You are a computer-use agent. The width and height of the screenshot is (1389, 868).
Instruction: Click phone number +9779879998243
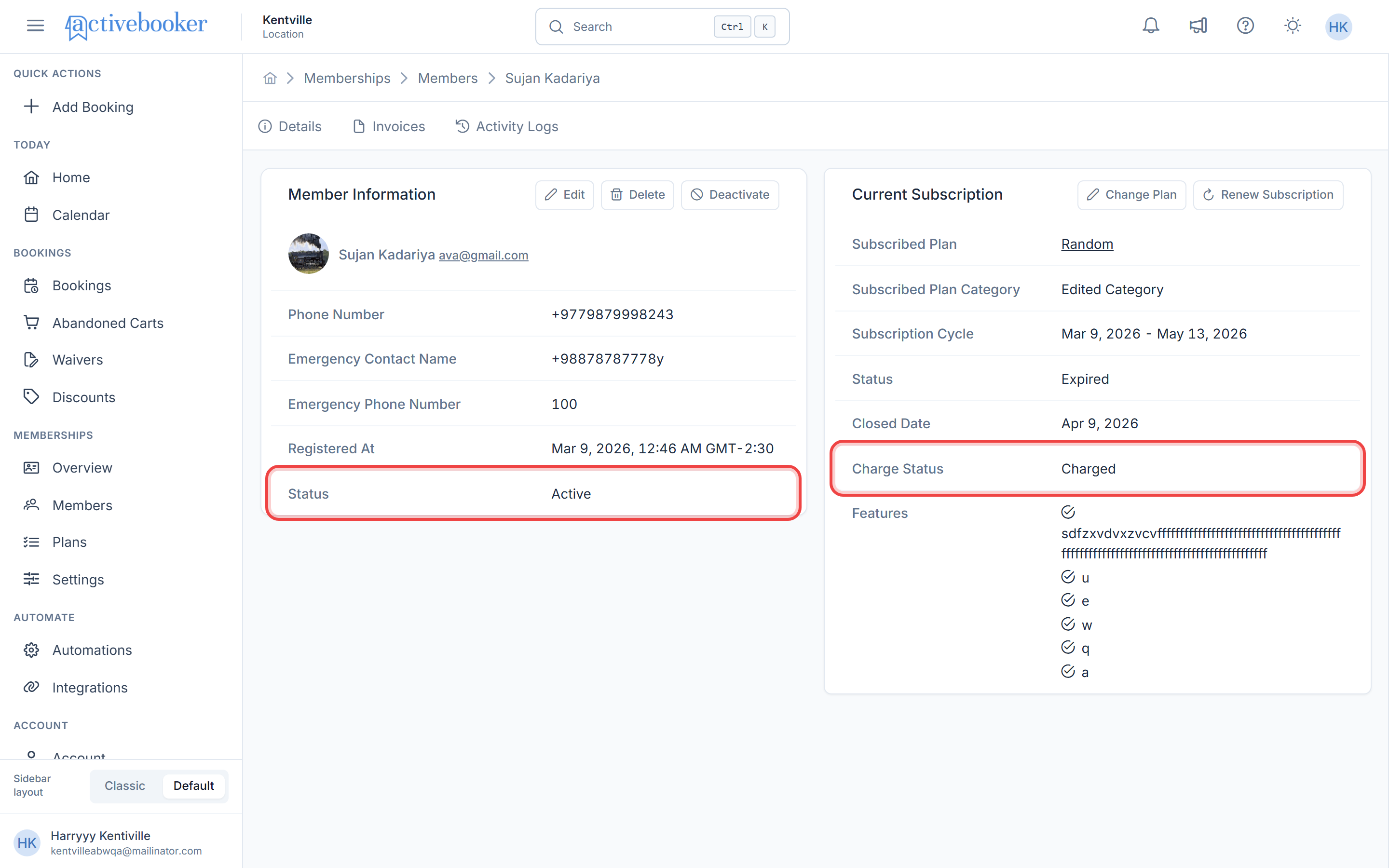(x=613, y=314)
